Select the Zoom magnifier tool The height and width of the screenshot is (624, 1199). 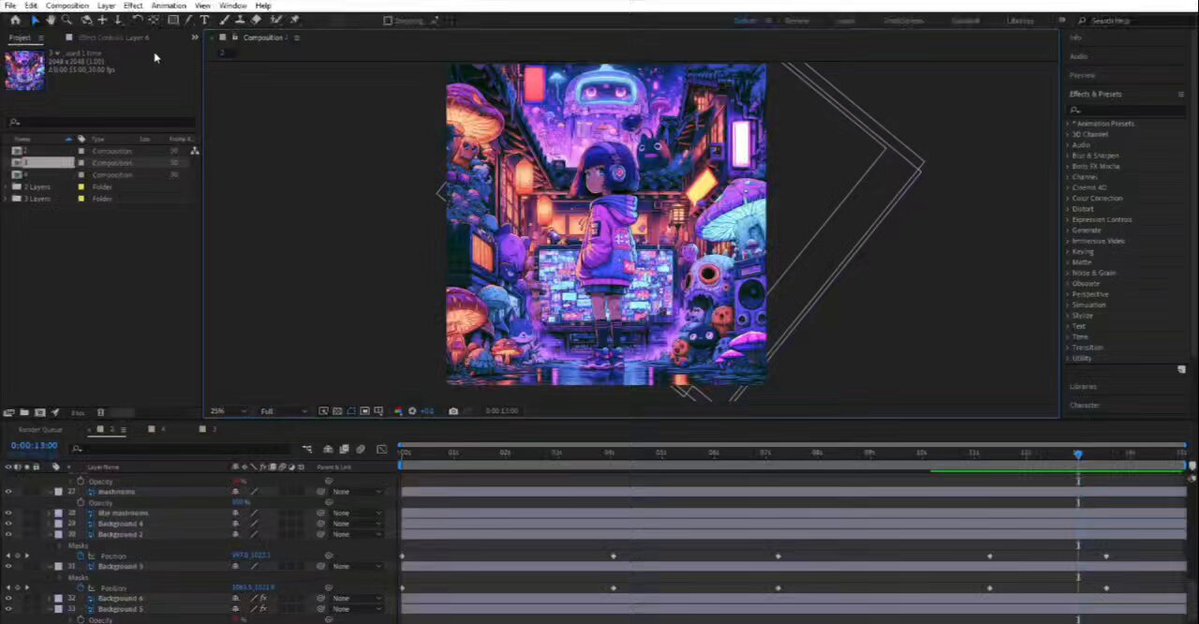67,20
